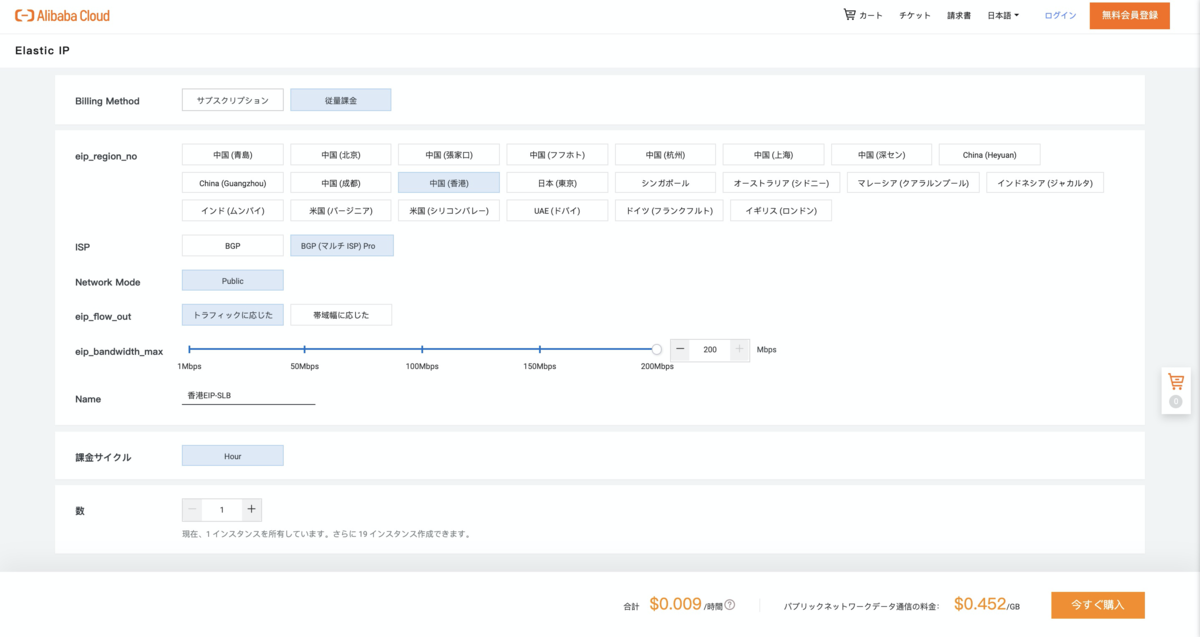Open 請求書 in top navigation

959,16
